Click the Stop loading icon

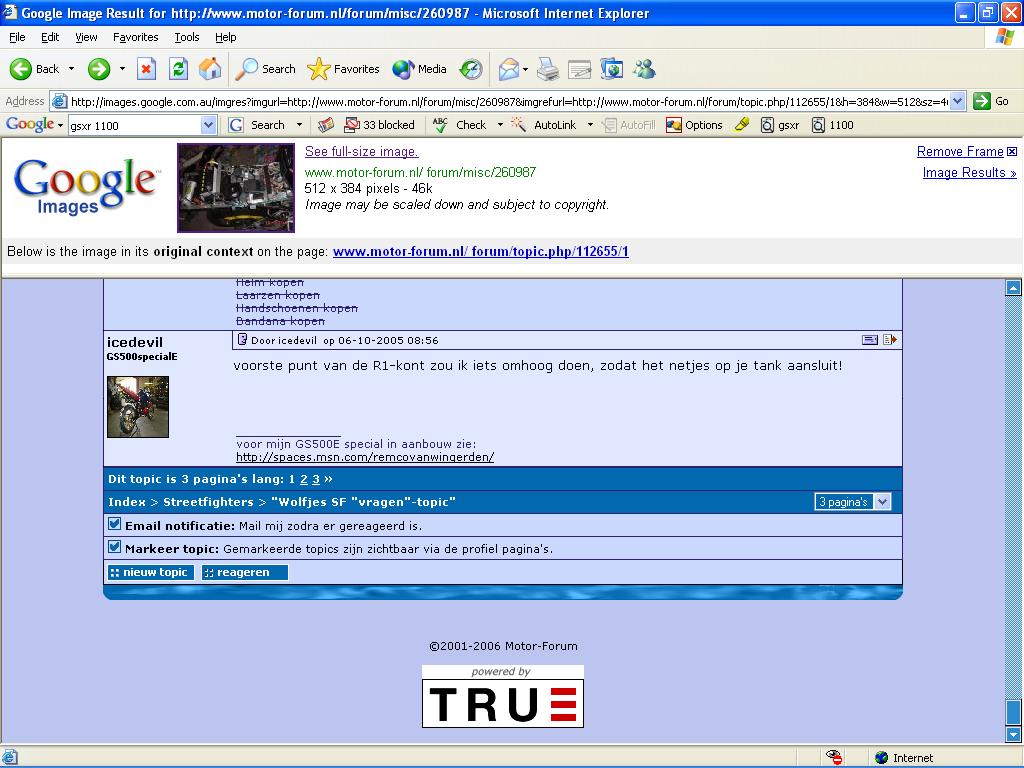click(x=146, y=69)
